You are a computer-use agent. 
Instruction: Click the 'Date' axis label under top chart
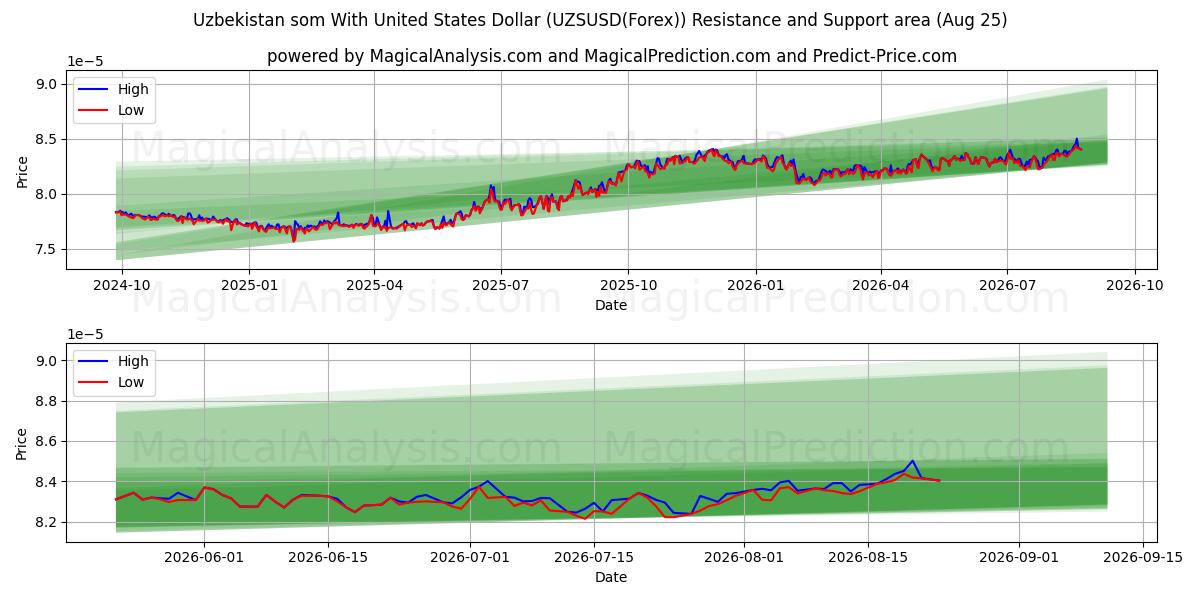tap(611, 305)
